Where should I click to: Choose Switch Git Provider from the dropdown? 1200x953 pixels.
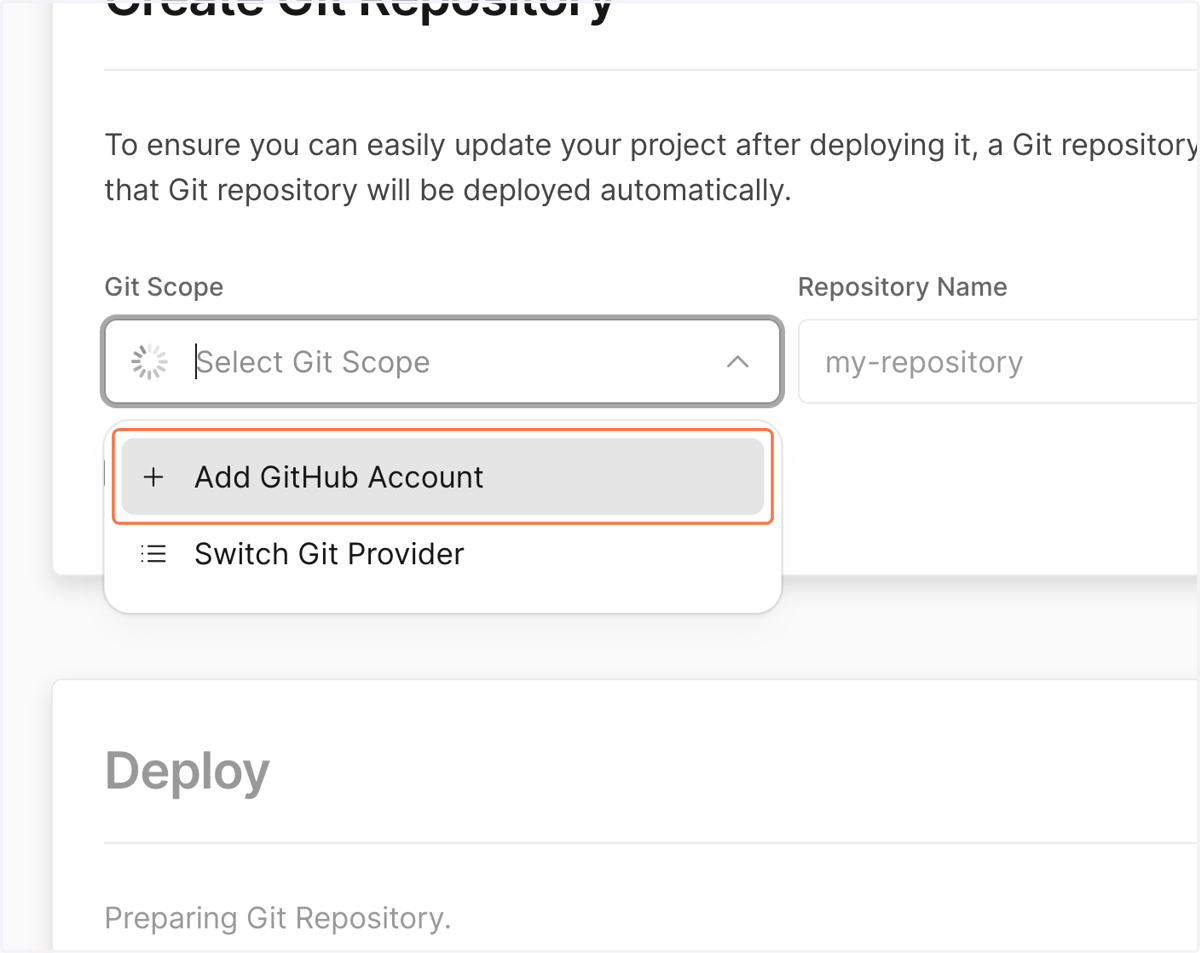coord(443,554)
